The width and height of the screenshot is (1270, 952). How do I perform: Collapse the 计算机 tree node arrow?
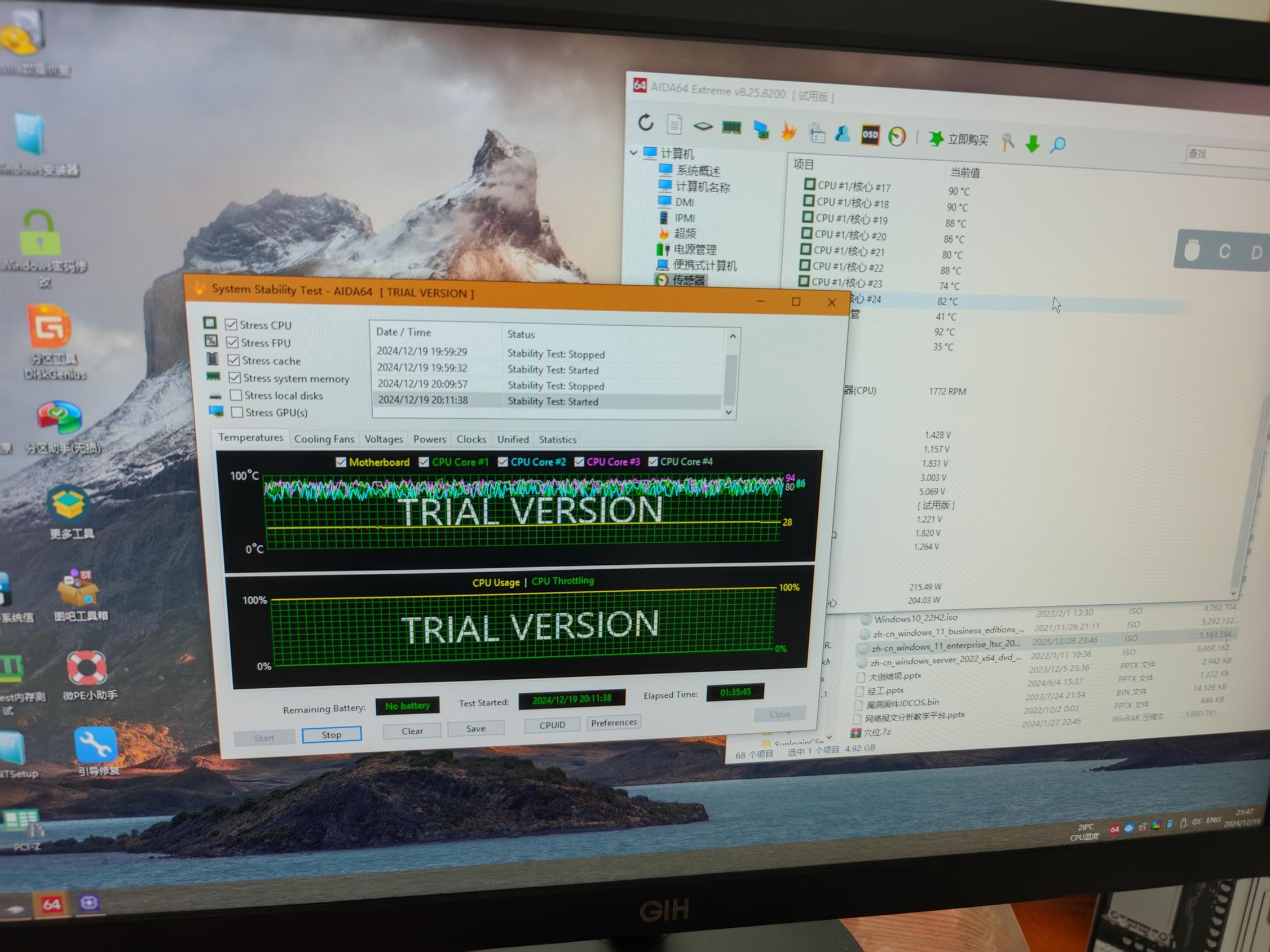(633, 153)
